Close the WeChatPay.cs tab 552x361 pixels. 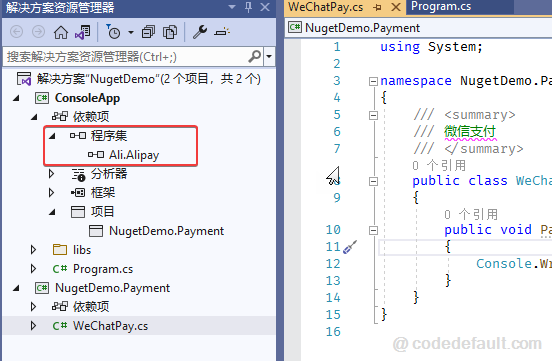396,7
